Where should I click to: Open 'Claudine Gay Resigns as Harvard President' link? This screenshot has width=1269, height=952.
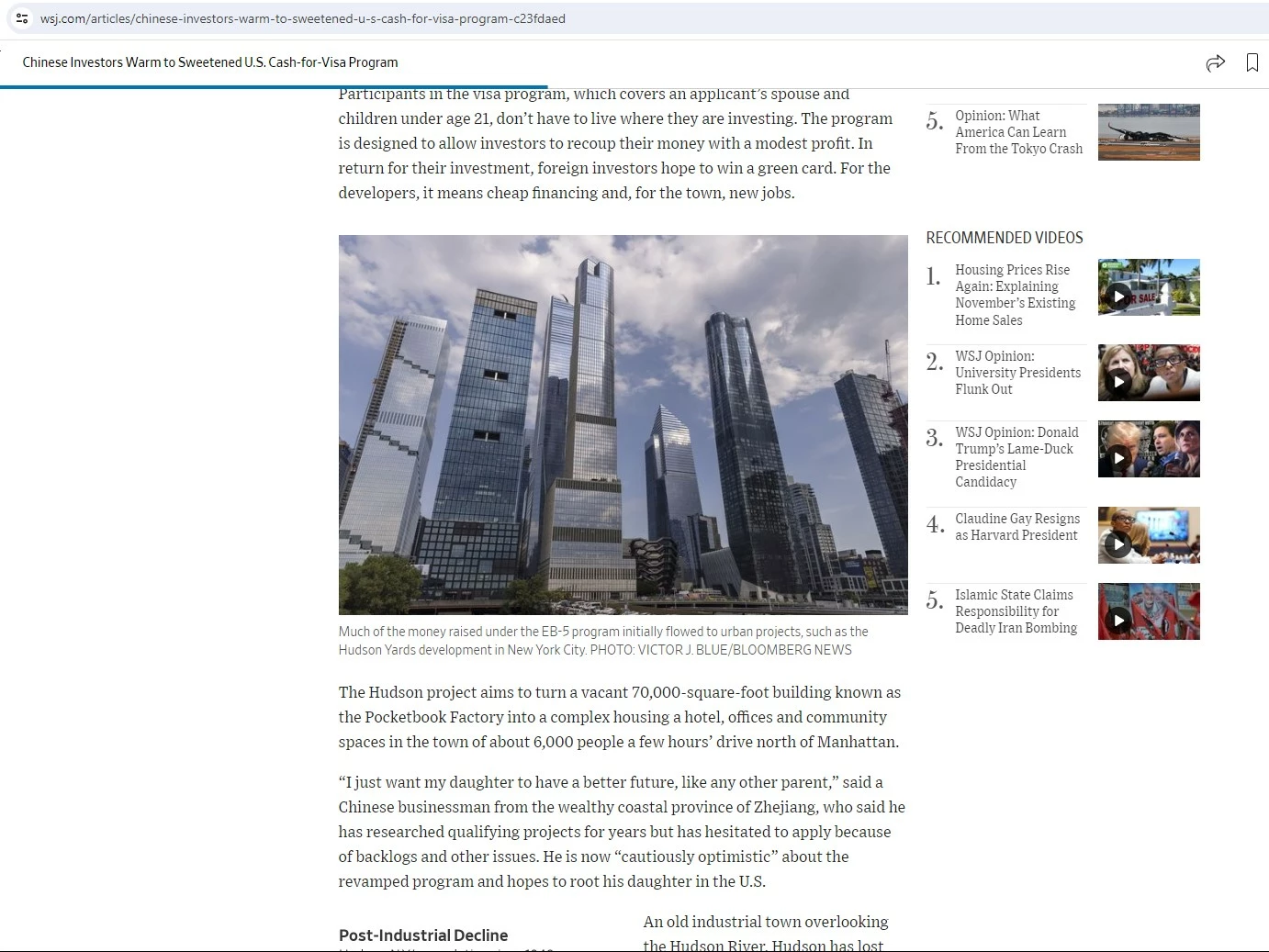coord(1017,527)
